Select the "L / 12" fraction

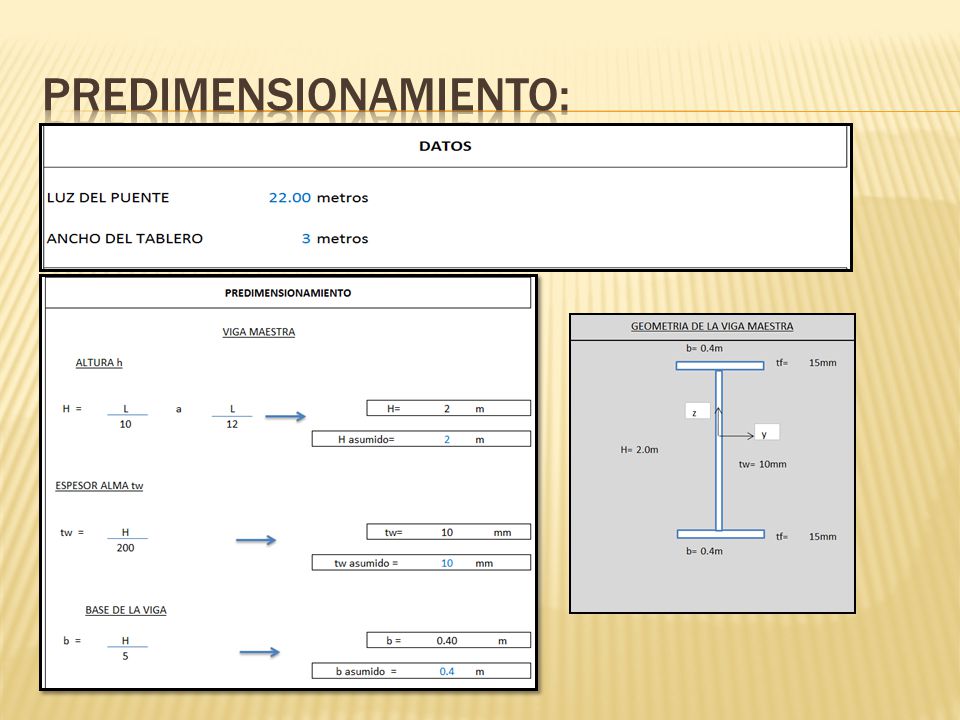click(x=232, y=416)
